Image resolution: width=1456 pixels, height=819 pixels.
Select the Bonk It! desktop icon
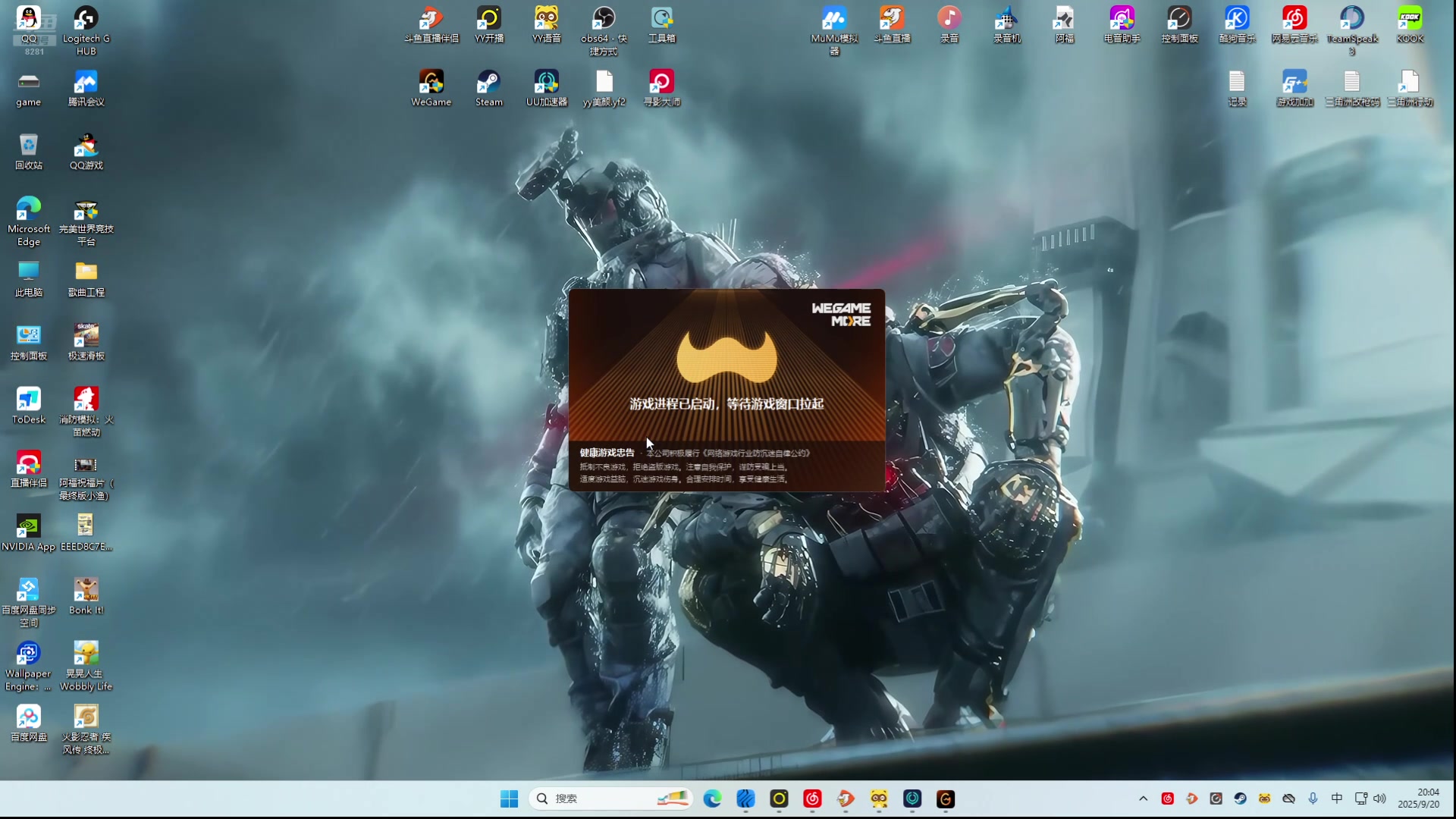(x=86, y=597)
